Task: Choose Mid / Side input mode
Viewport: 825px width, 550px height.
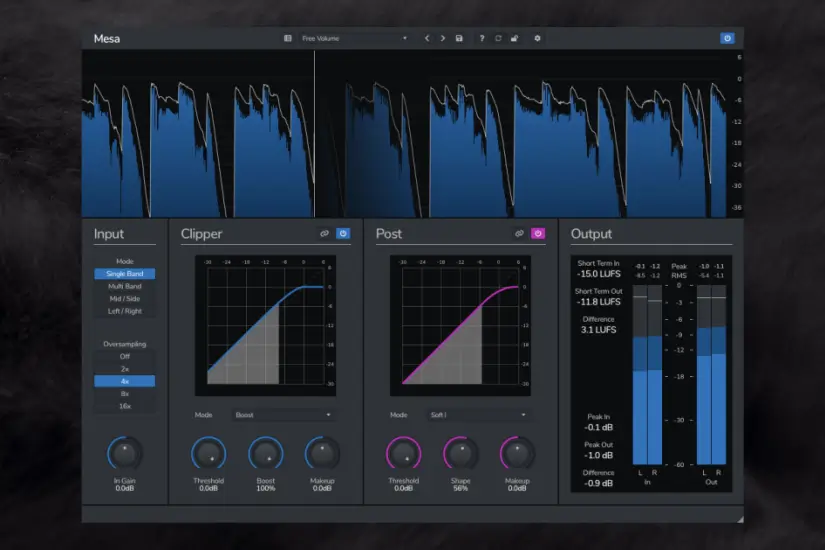Action: 125,298
